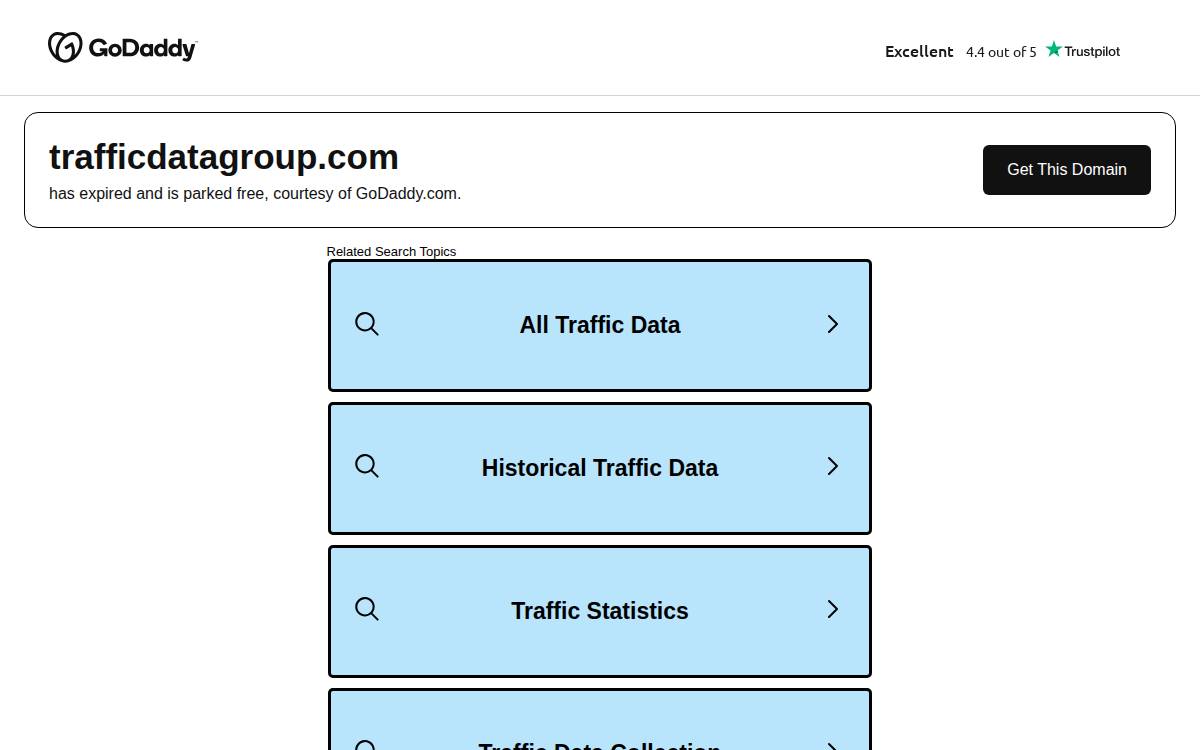Click the trafficdatagroup.com domain heading
The width and height of the screenshot is (1200, 750).
(x=224, y=157)
